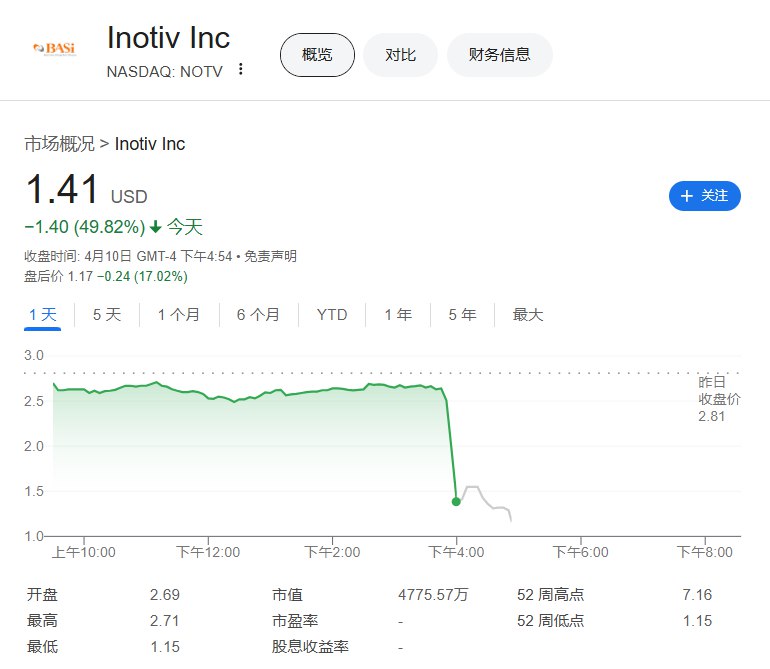Open the three-dot menu beside NASDAQ: NOTV
This screenshot has width=770, height=669.
pos(241,69)
